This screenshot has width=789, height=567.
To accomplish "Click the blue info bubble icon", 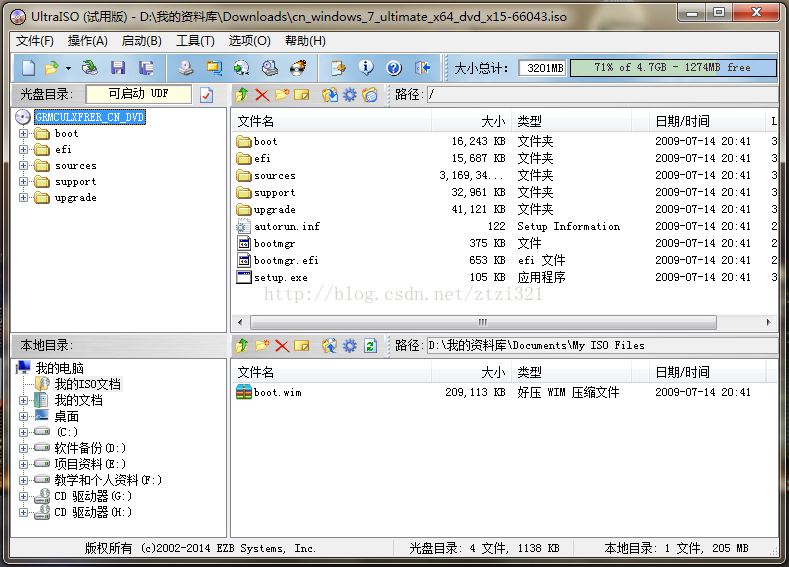I will pos(366,67).
